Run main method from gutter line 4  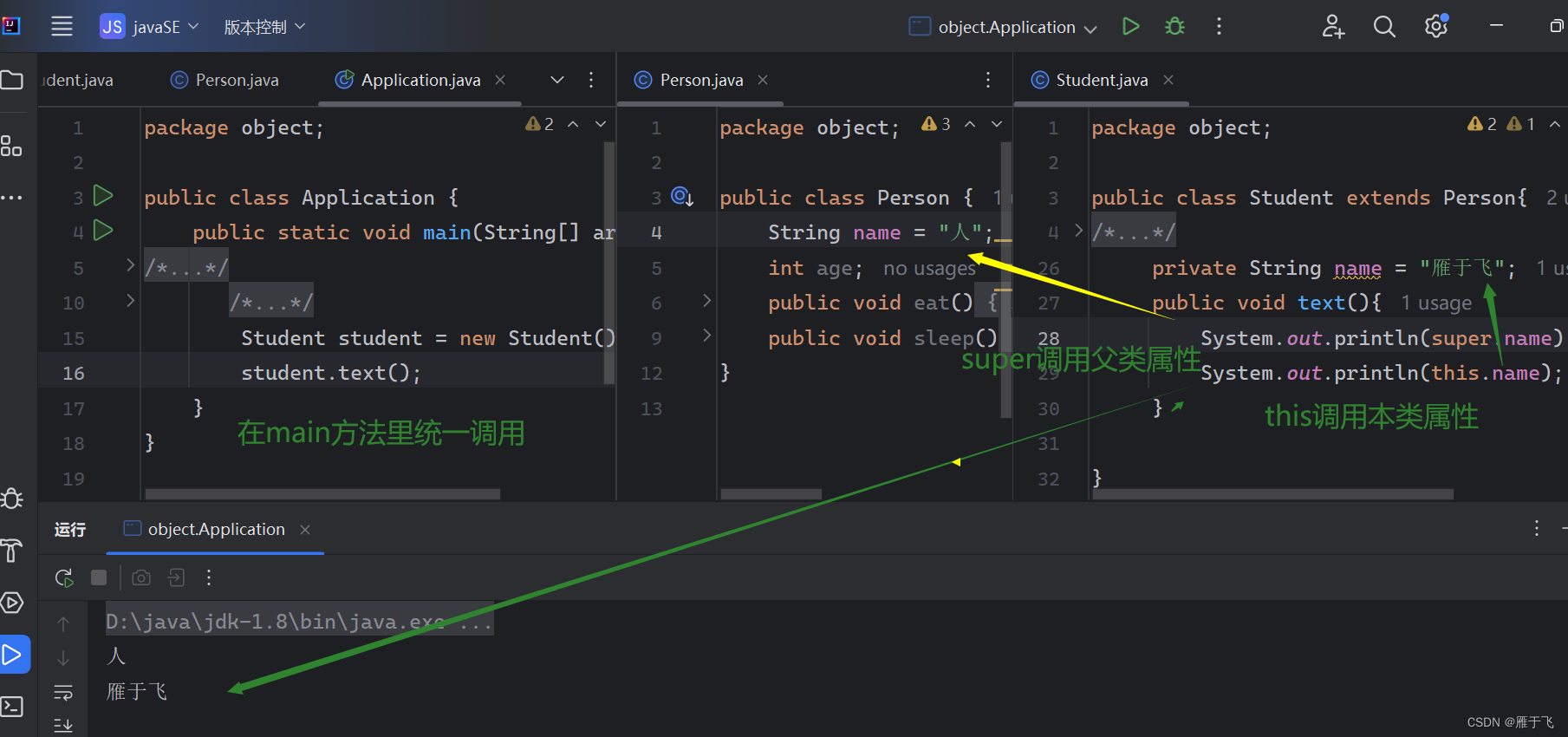(x=103, y=230)
